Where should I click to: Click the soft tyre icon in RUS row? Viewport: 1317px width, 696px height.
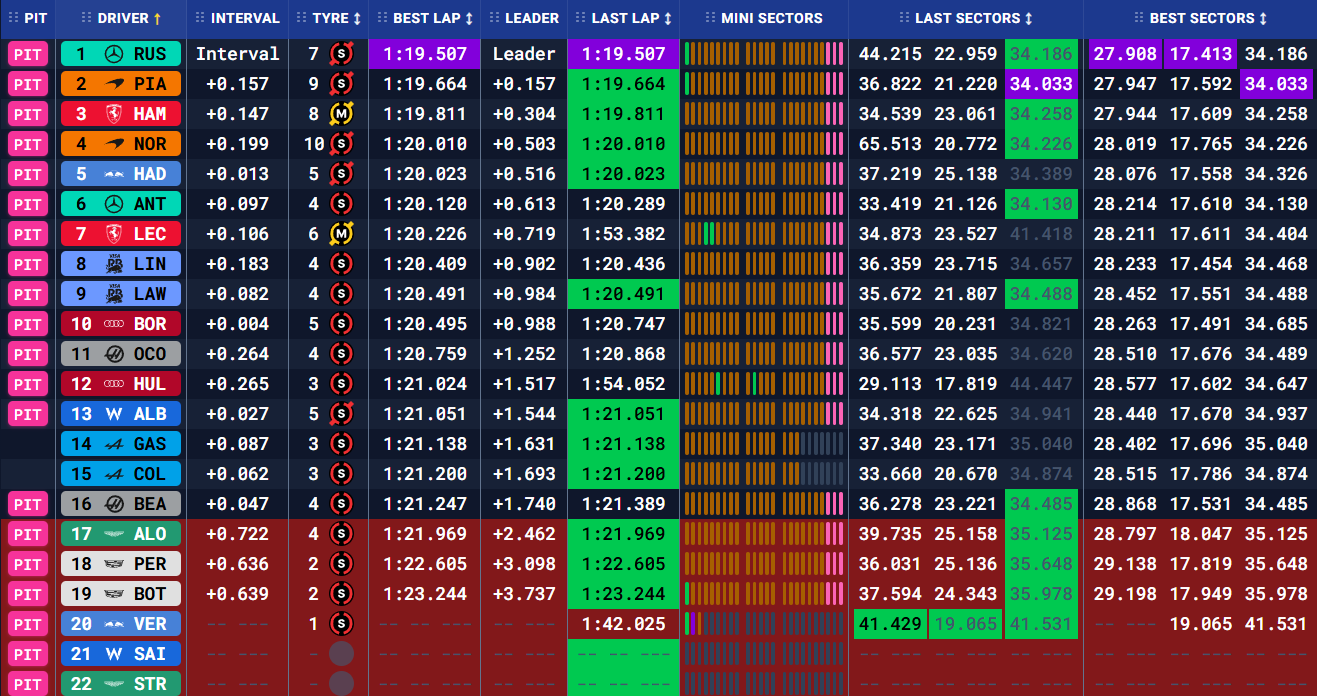341,54
